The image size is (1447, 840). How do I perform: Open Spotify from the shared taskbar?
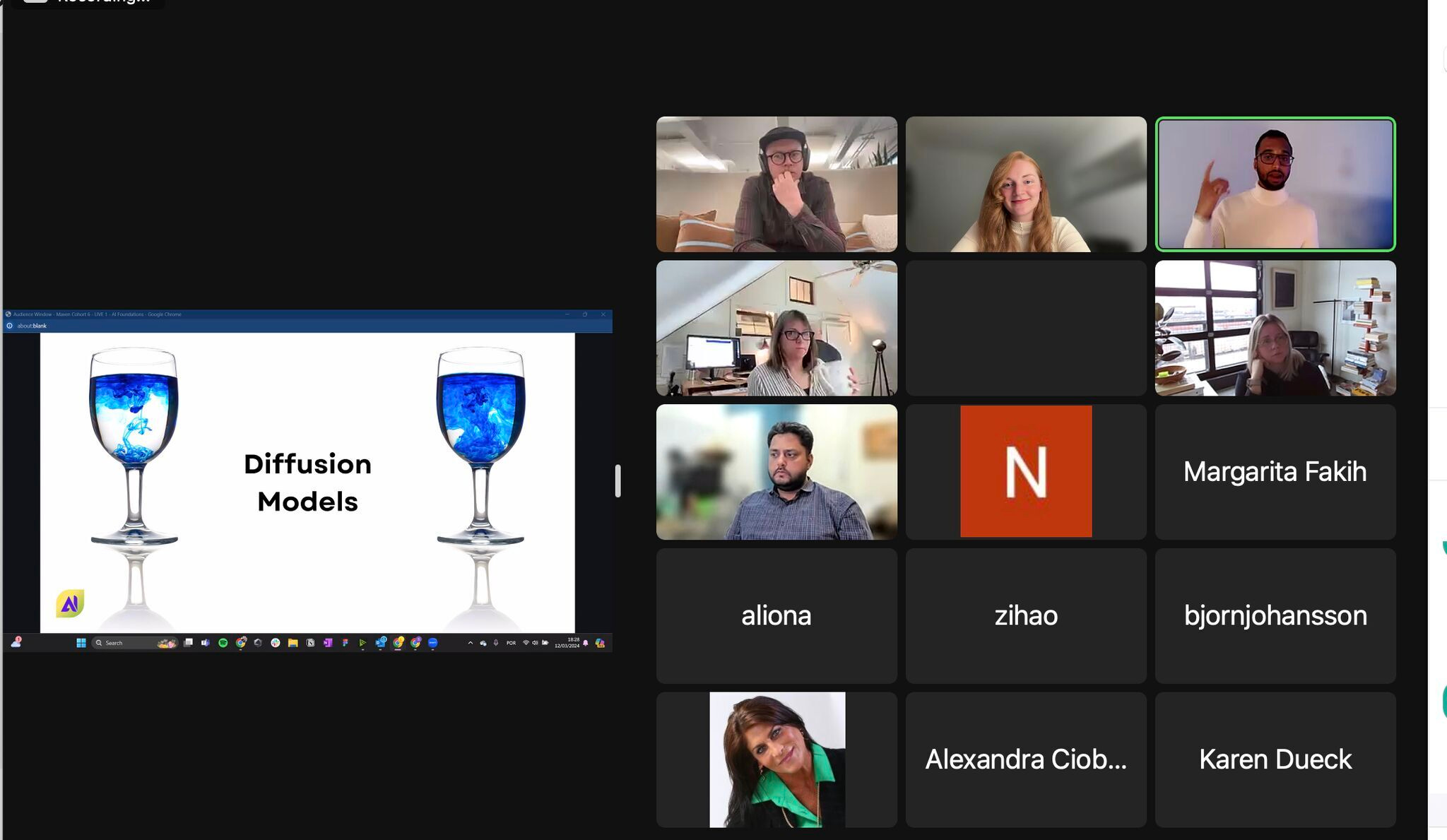tap(223, 643)
